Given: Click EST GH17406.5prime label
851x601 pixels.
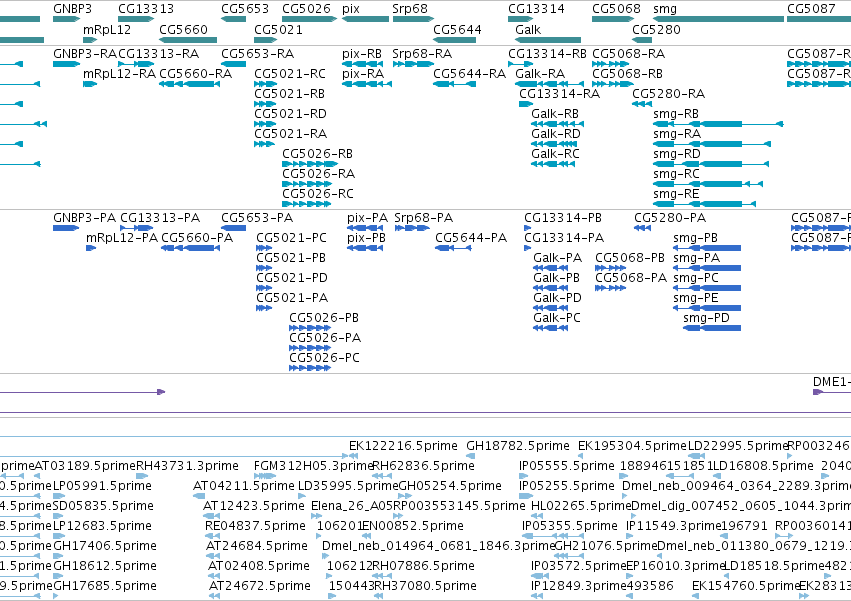Looking at the screenshot, I should point(105,546).
